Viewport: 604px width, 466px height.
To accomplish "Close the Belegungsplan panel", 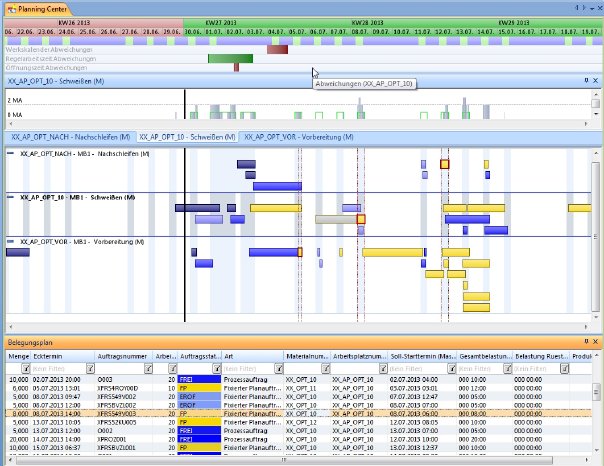I will (x=595, y=342).
